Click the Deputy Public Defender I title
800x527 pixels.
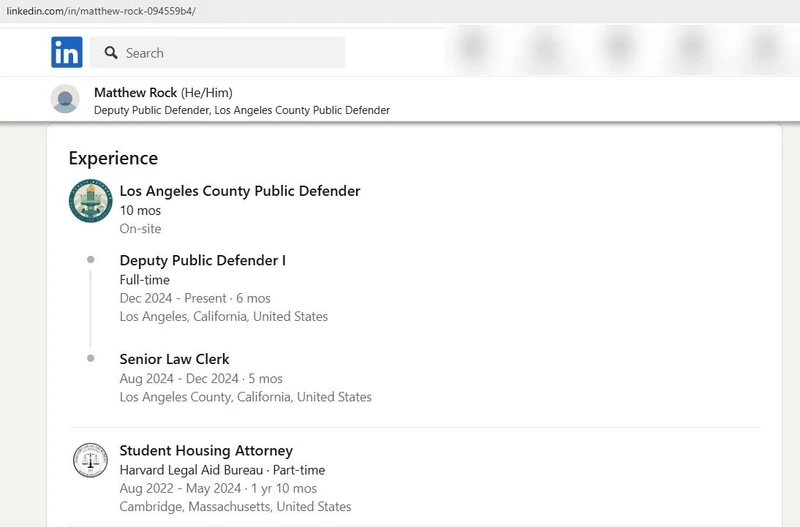203,260
